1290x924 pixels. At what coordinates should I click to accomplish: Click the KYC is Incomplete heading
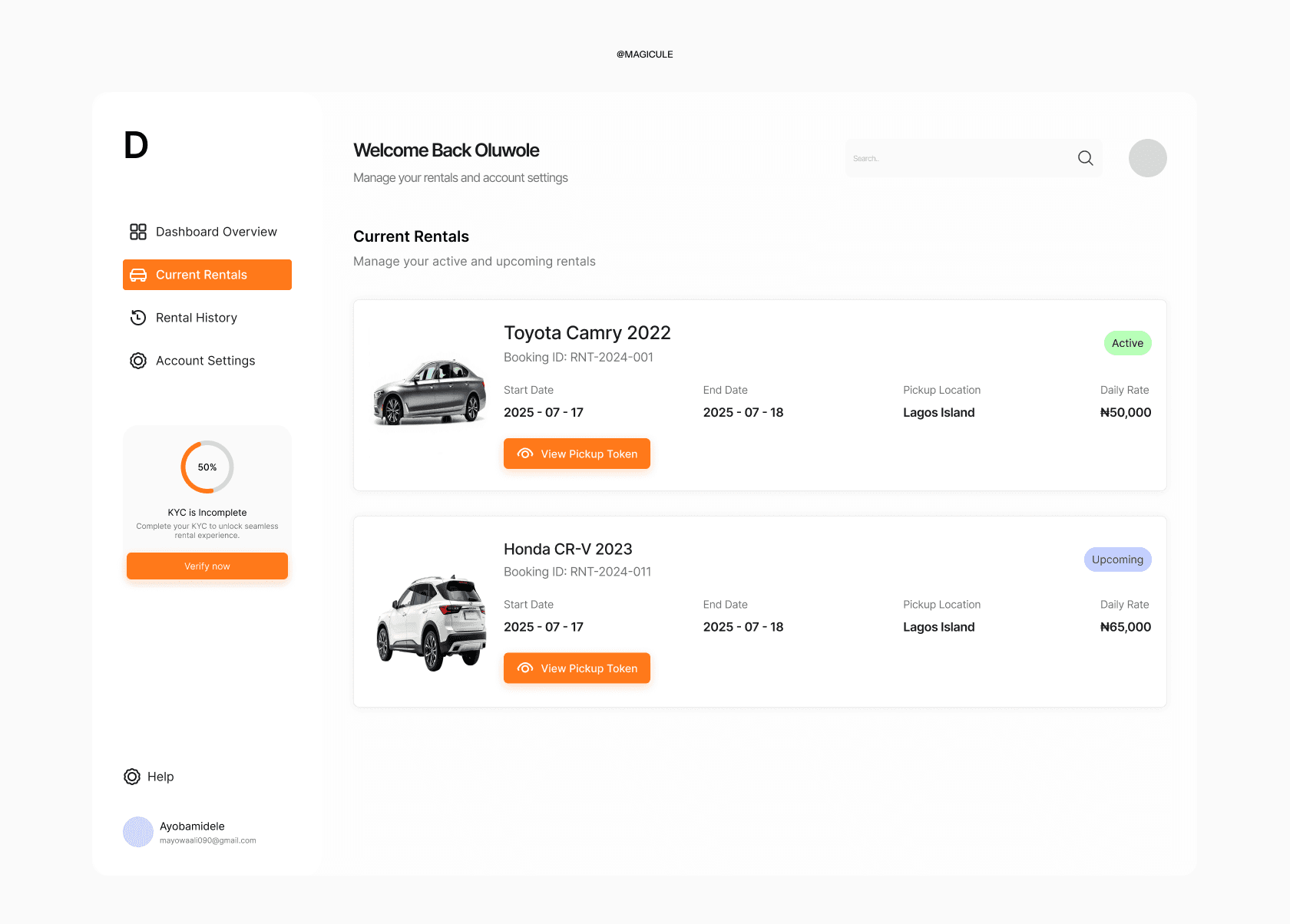pyautogui.click(x=207, y=513)
